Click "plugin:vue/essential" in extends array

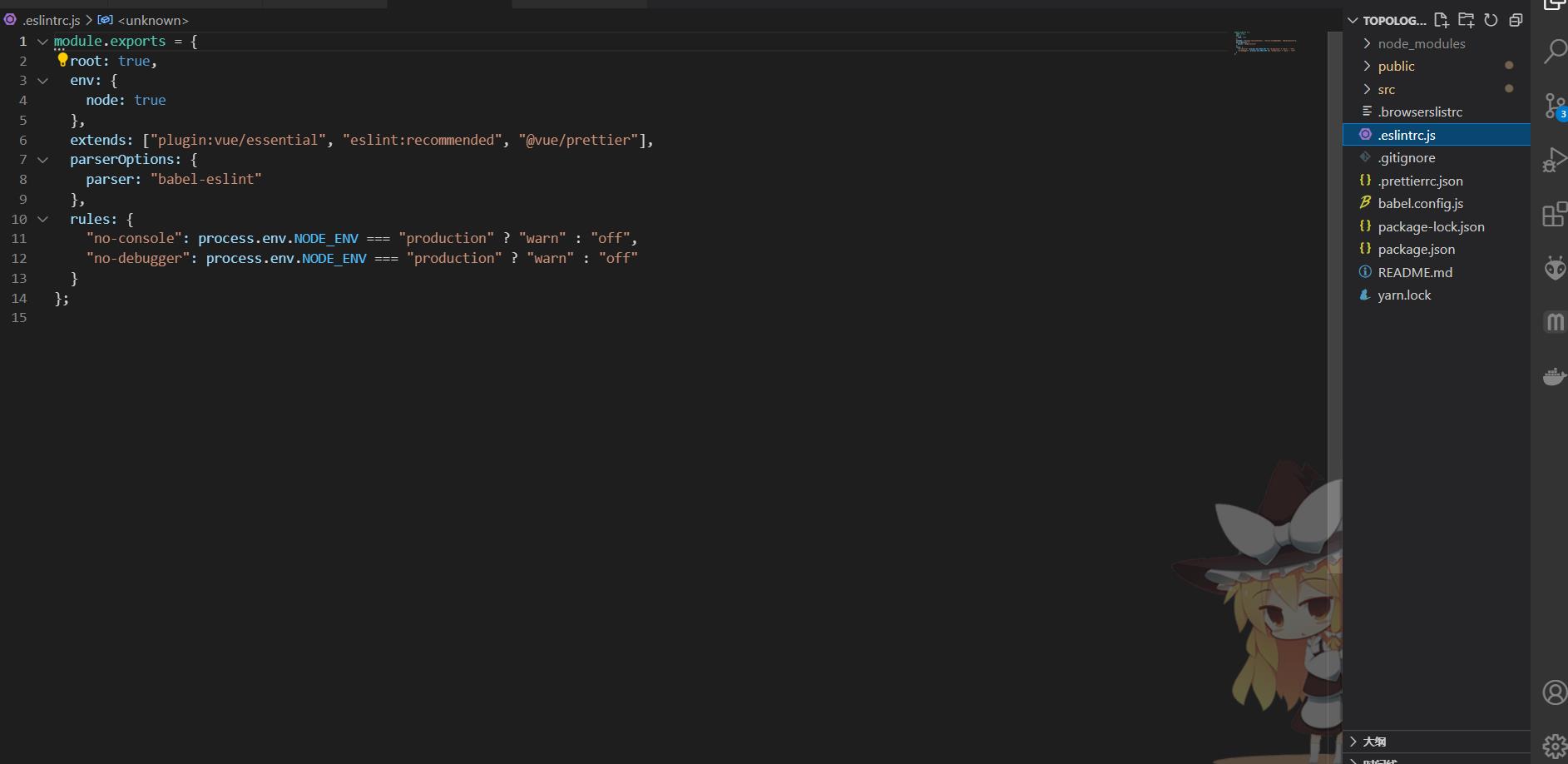click(238, 140)
